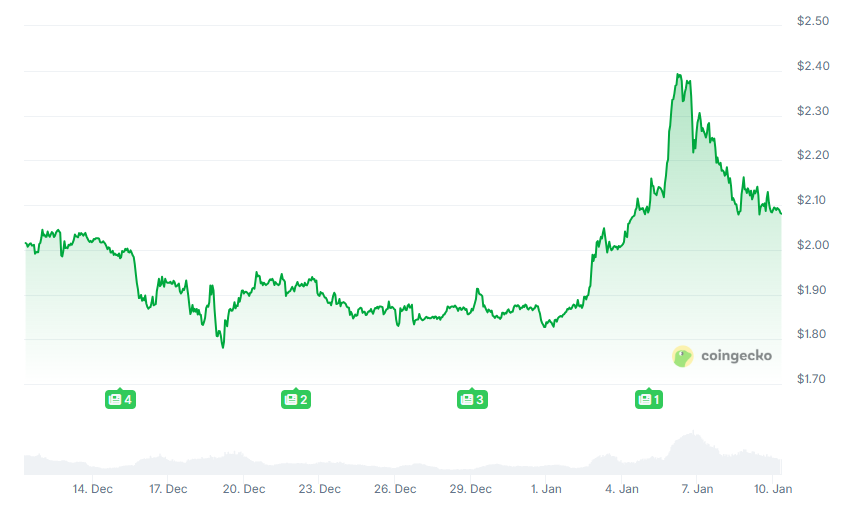Open the news marker labeled 1
854x511 pixels.
click(649, 400)
